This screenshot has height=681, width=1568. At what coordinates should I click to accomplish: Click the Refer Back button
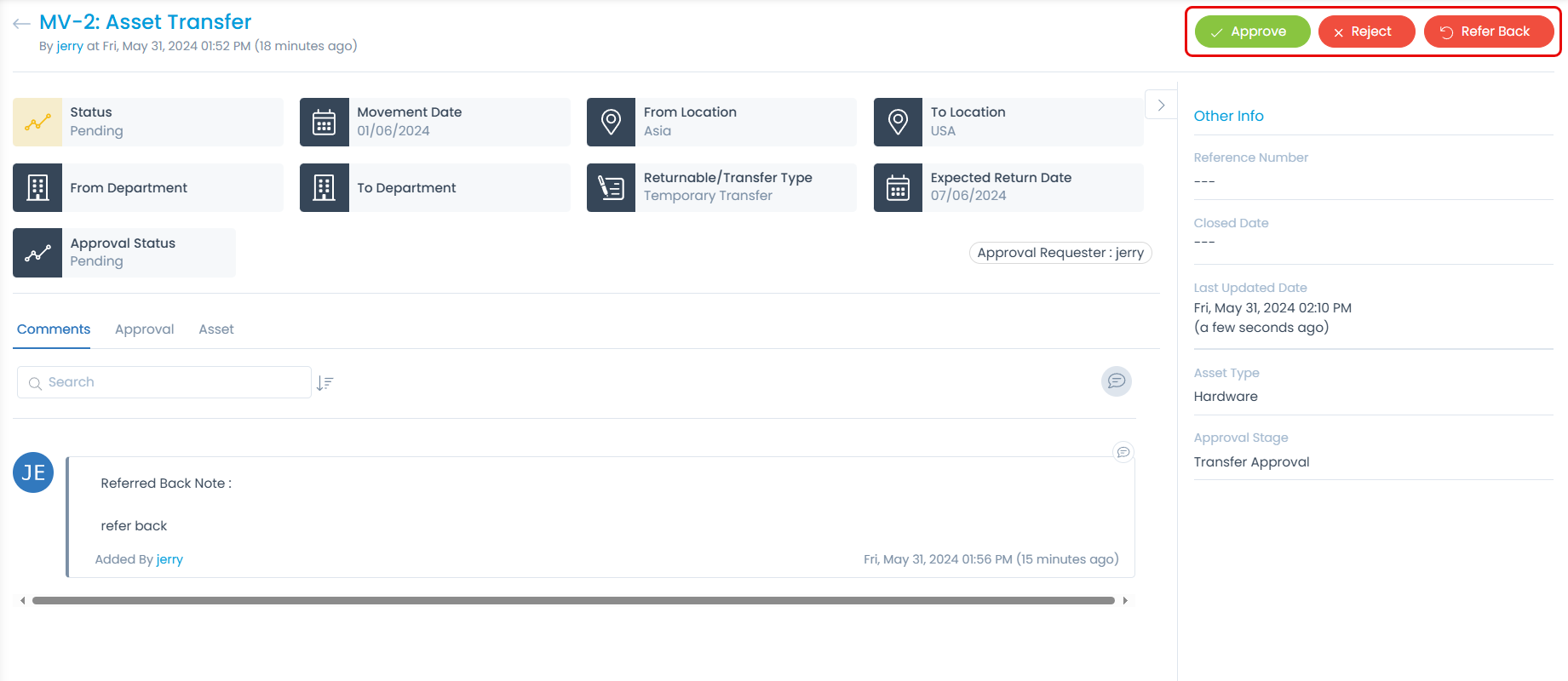click(x=1488, y=31)
